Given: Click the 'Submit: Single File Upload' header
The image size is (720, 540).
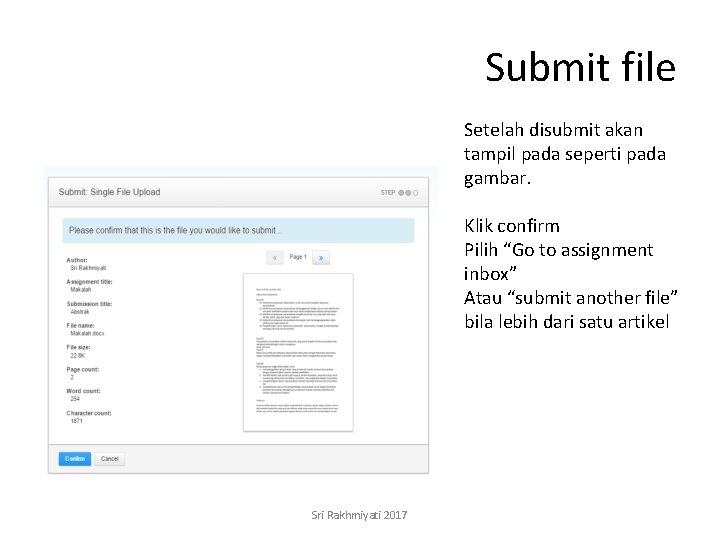Looking at the screenshot, I should click(x=109, y=192).
